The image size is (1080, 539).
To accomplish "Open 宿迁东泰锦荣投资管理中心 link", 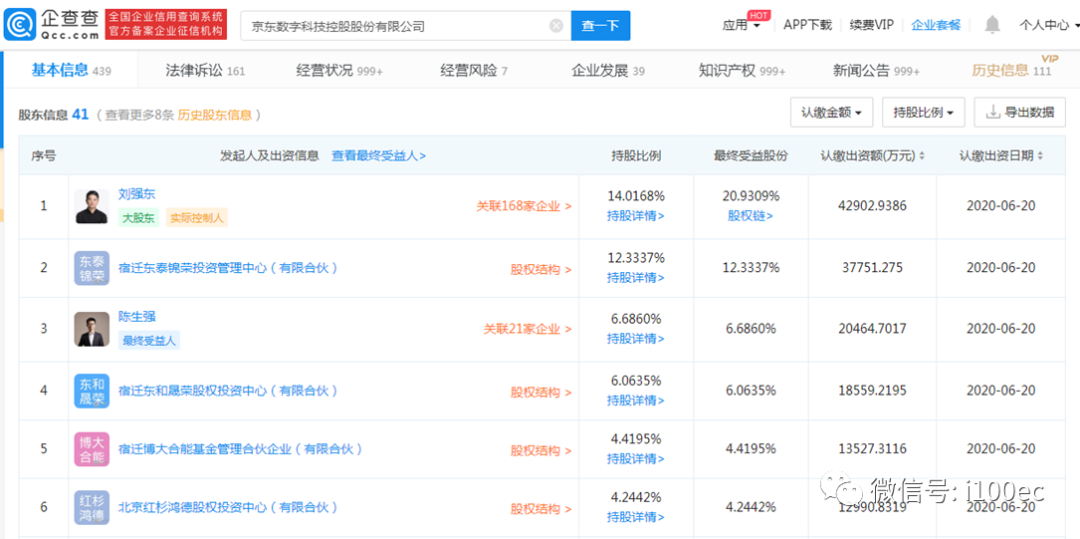I will (228, 268).
